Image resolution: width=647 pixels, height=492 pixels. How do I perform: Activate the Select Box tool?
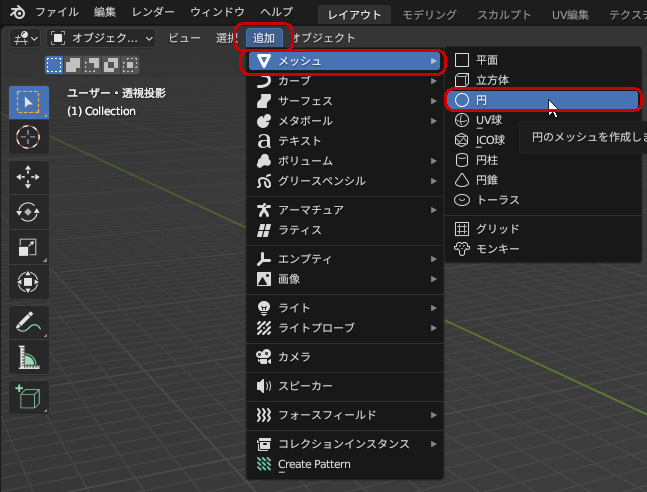click(x=28, y=102)
